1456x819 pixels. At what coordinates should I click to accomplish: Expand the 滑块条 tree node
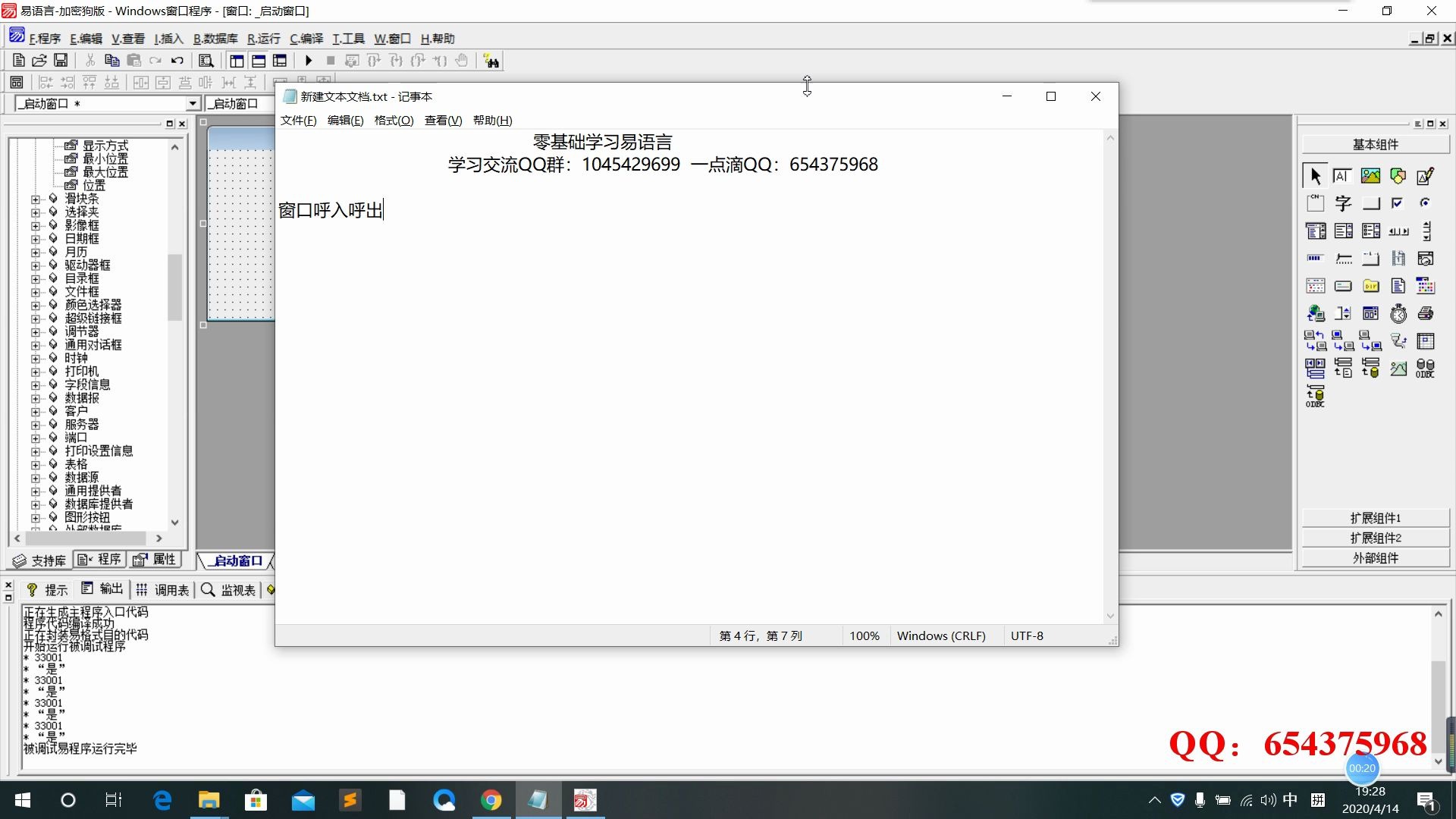coord(36,199)
